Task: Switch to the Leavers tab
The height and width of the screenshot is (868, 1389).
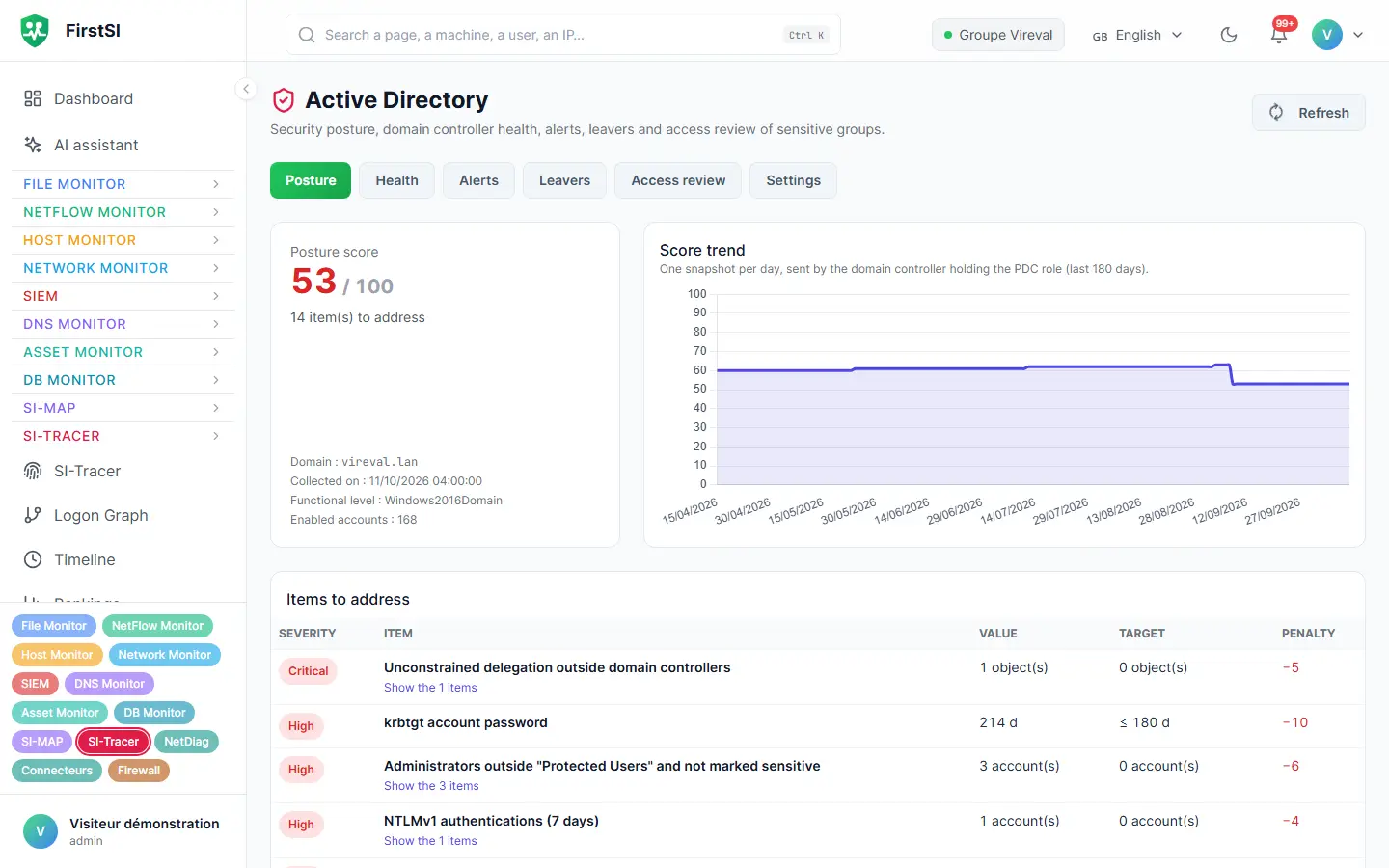Action: point(564,180)
